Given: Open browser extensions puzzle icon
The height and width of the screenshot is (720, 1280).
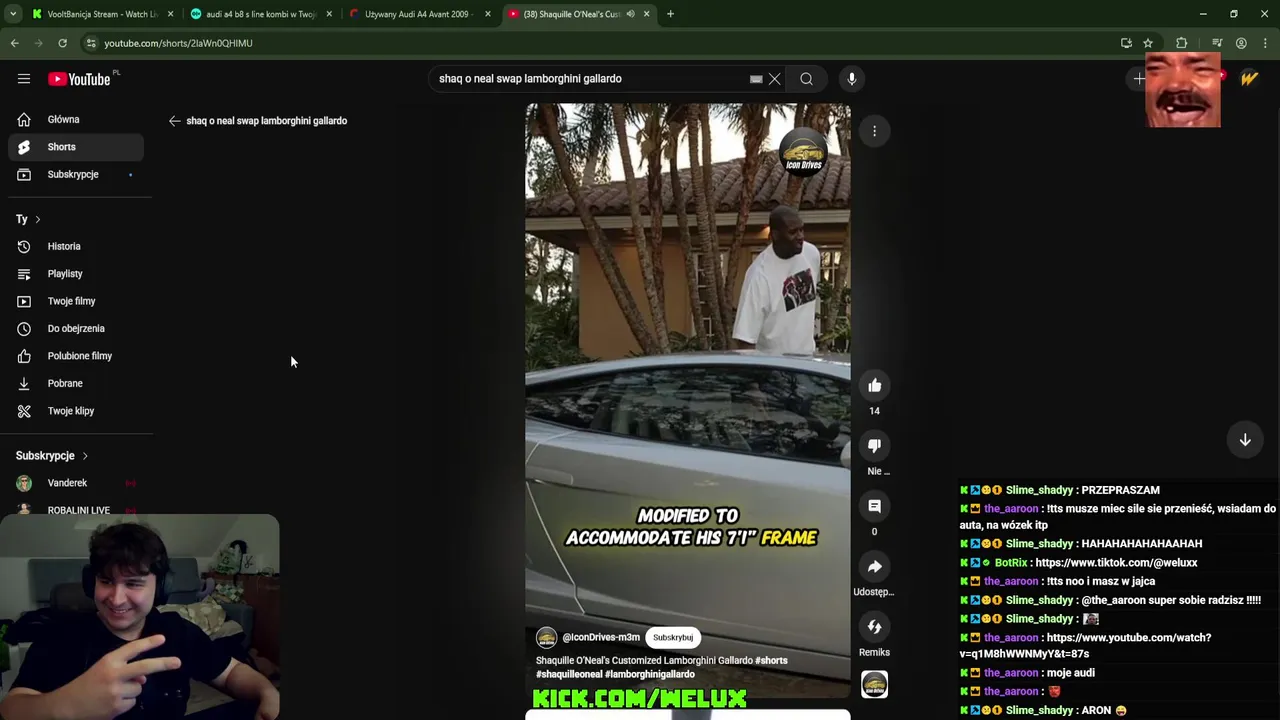Looking at the screenshot, I should [1181, 43].
